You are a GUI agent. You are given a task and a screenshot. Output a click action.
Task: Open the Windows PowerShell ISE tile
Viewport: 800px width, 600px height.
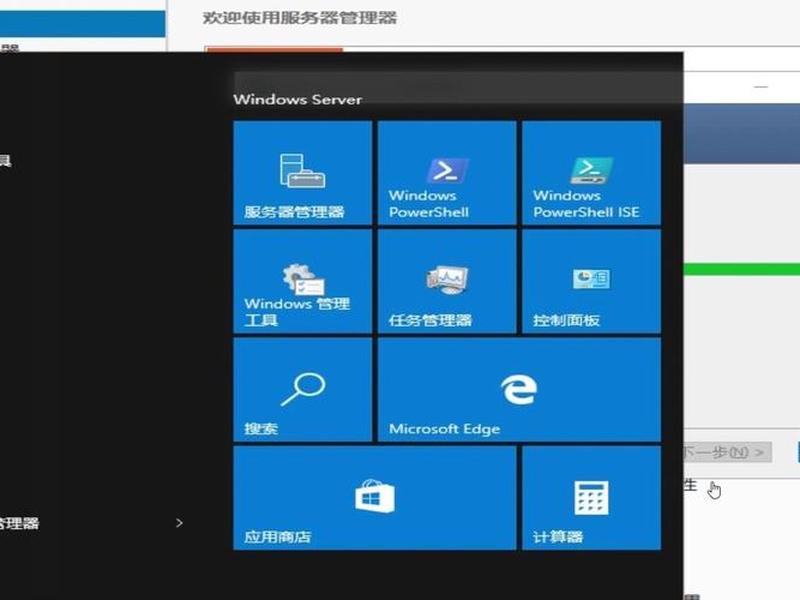point(591,172)
